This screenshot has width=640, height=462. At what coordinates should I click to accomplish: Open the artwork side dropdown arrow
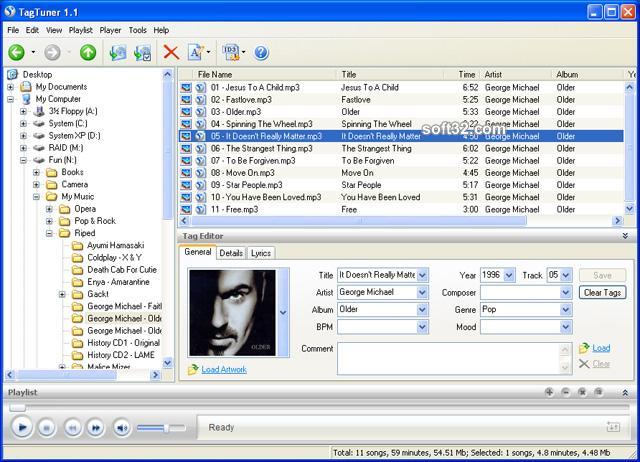pos(283,313)
